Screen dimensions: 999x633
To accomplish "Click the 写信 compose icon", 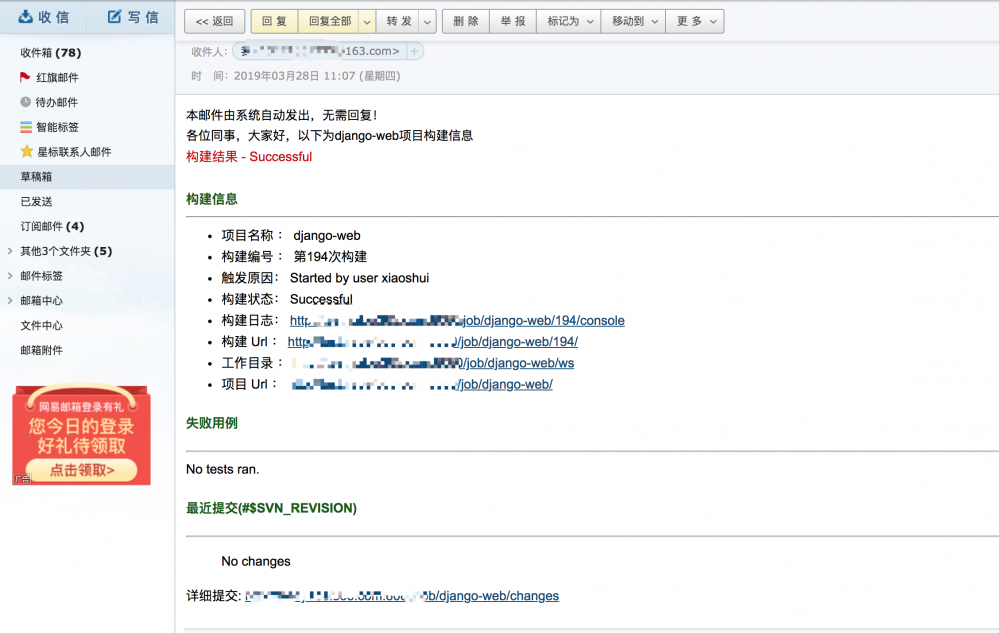I will [113, 16].
